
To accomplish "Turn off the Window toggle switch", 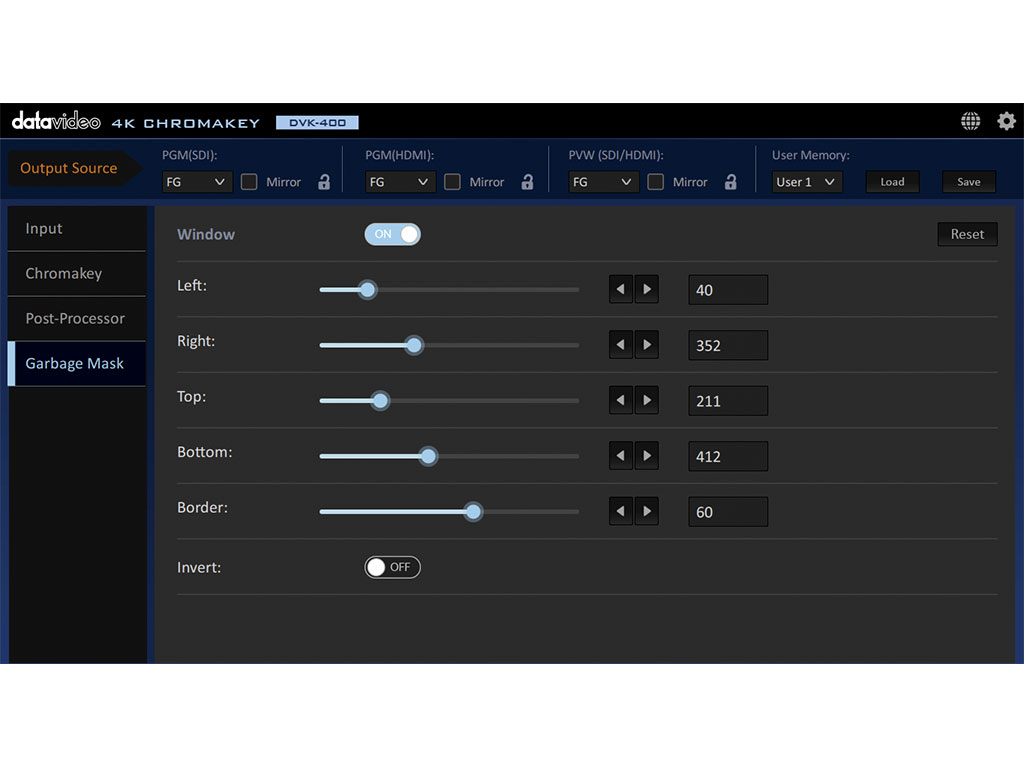I will pyautogui.click(x=392, y=234).
